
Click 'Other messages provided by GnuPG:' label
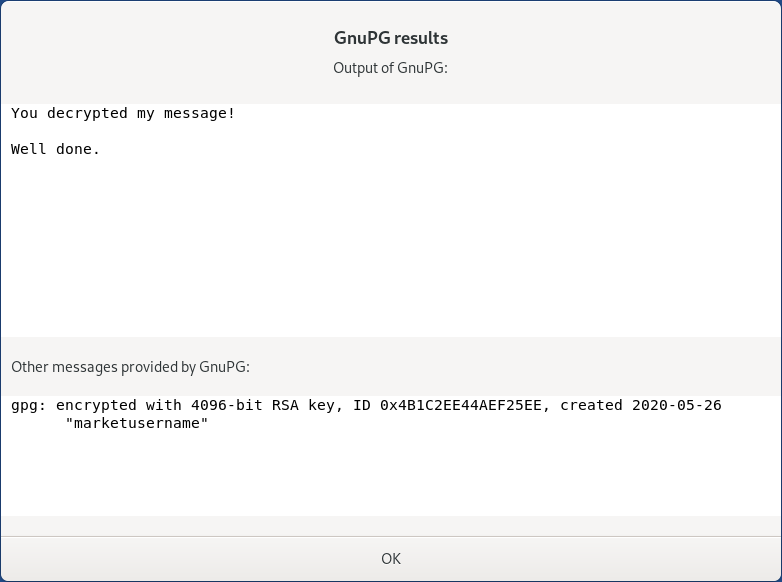pyautogui.click(x=131, y=367)
